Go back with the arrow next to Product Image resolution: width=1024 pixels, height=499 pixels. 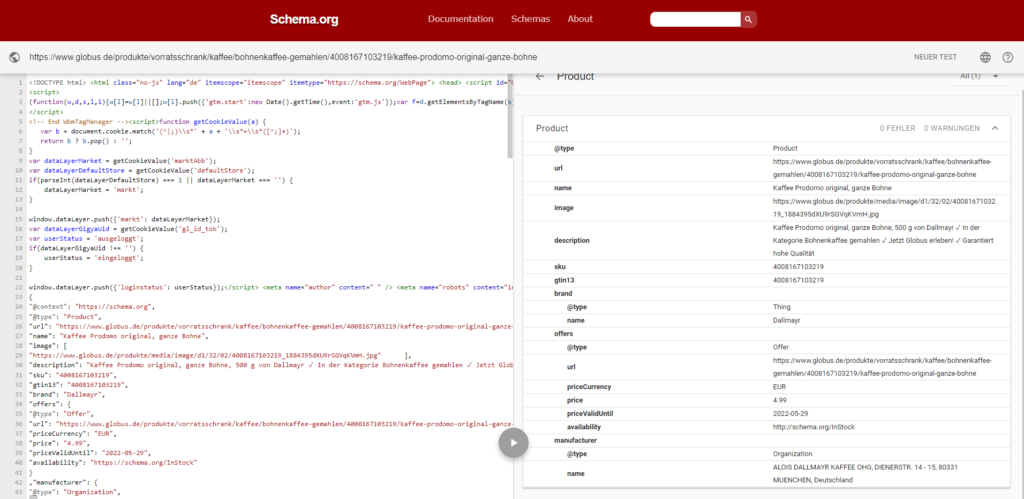tap(539, 76)
